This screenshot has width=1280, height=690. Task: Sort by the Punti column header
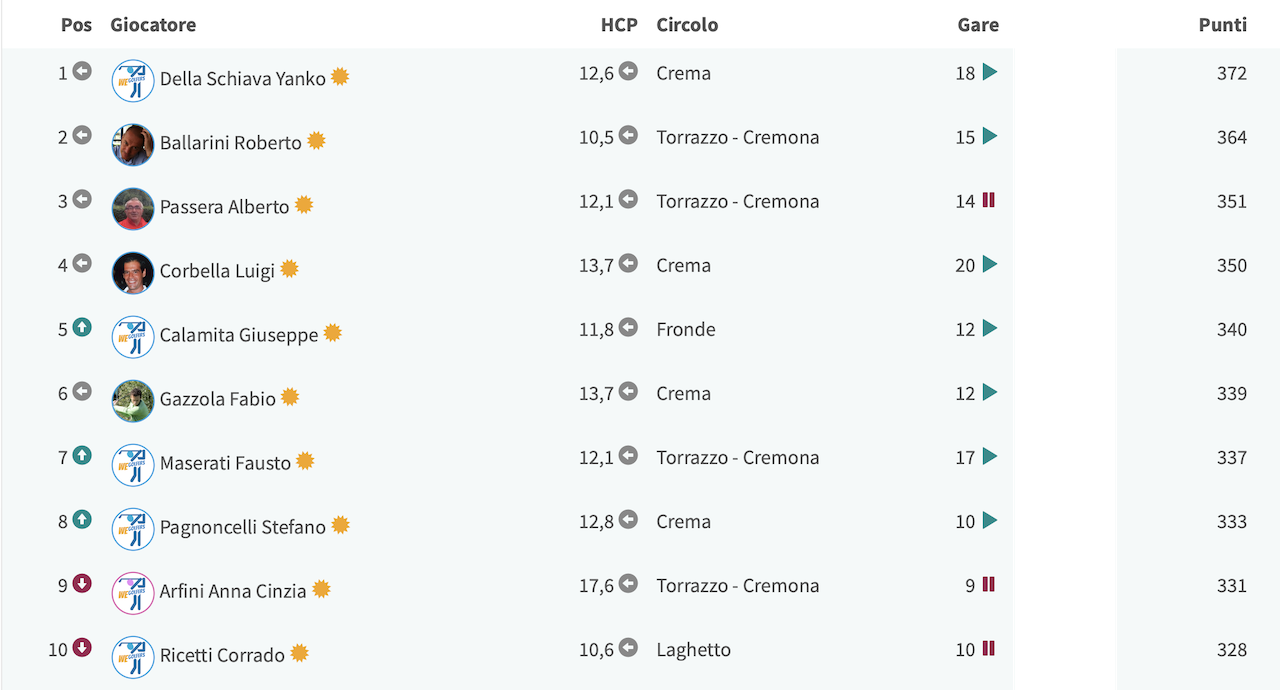coord(1223,25)
